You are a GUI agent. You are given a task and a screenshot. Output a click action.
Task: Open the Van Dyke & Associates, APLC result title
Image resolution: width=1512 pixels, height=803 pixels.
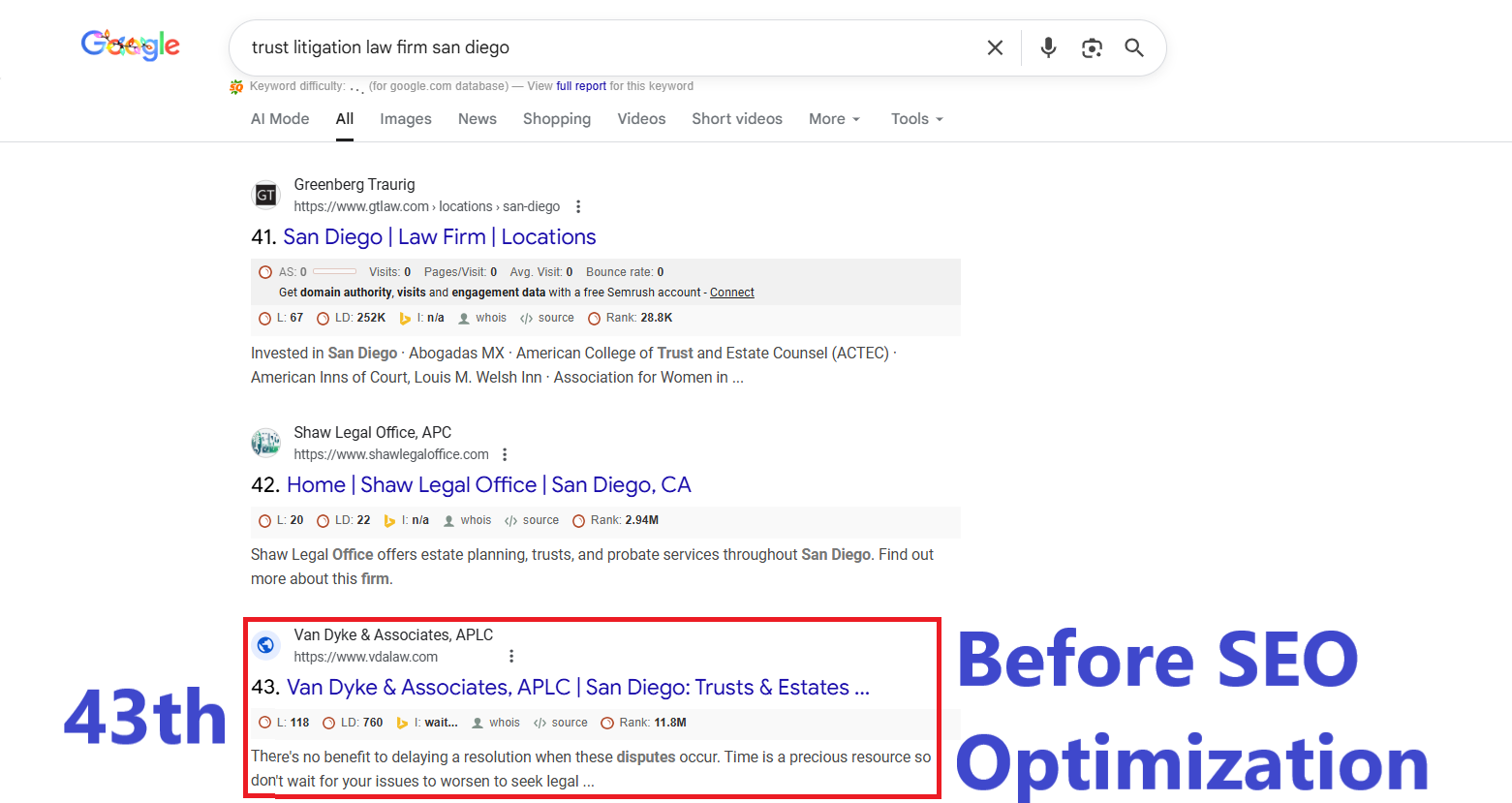pyautogui.click(x=578, y=688)
